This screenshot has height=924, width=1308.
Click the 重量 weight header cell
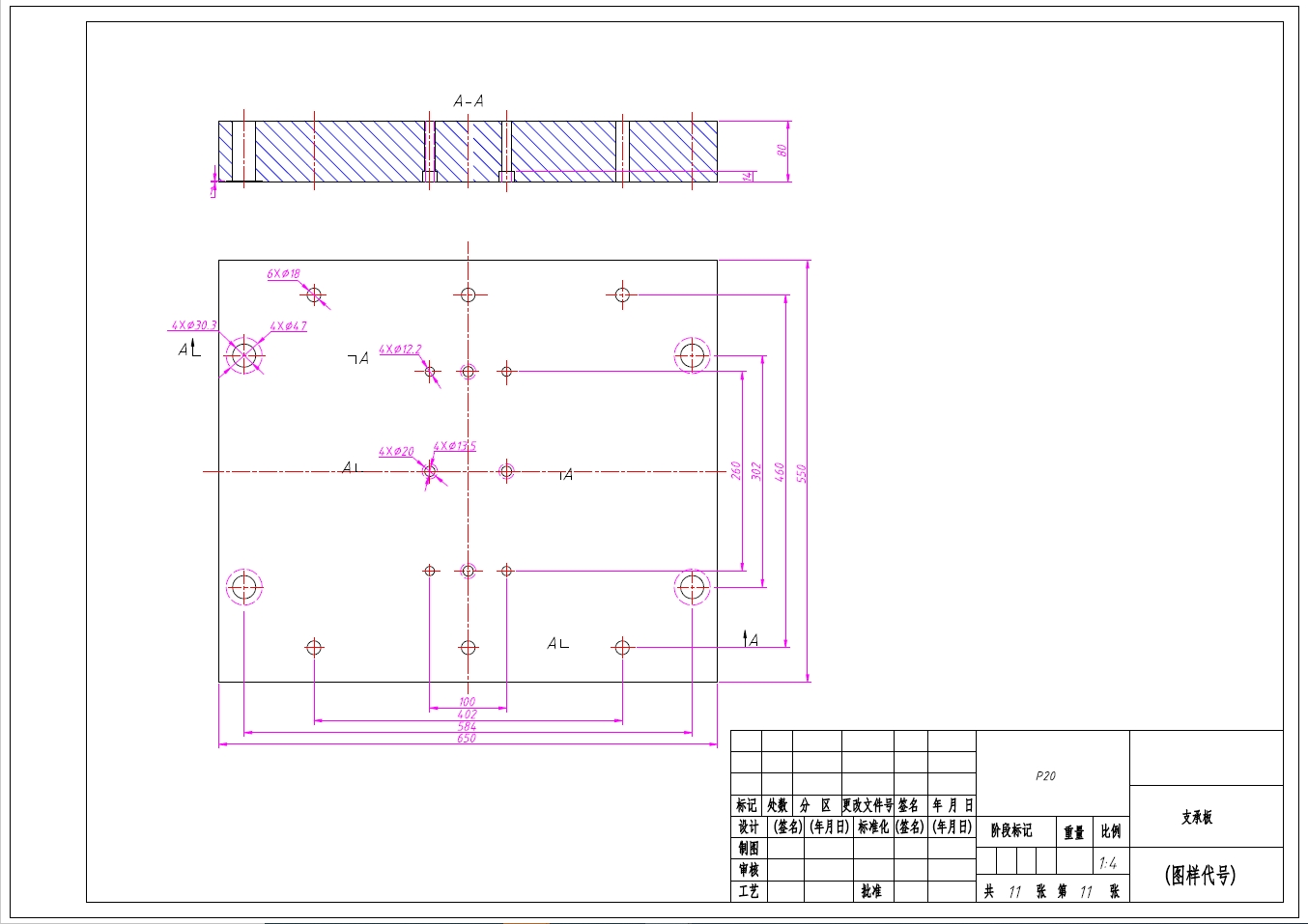click(x=1074, y=832)
